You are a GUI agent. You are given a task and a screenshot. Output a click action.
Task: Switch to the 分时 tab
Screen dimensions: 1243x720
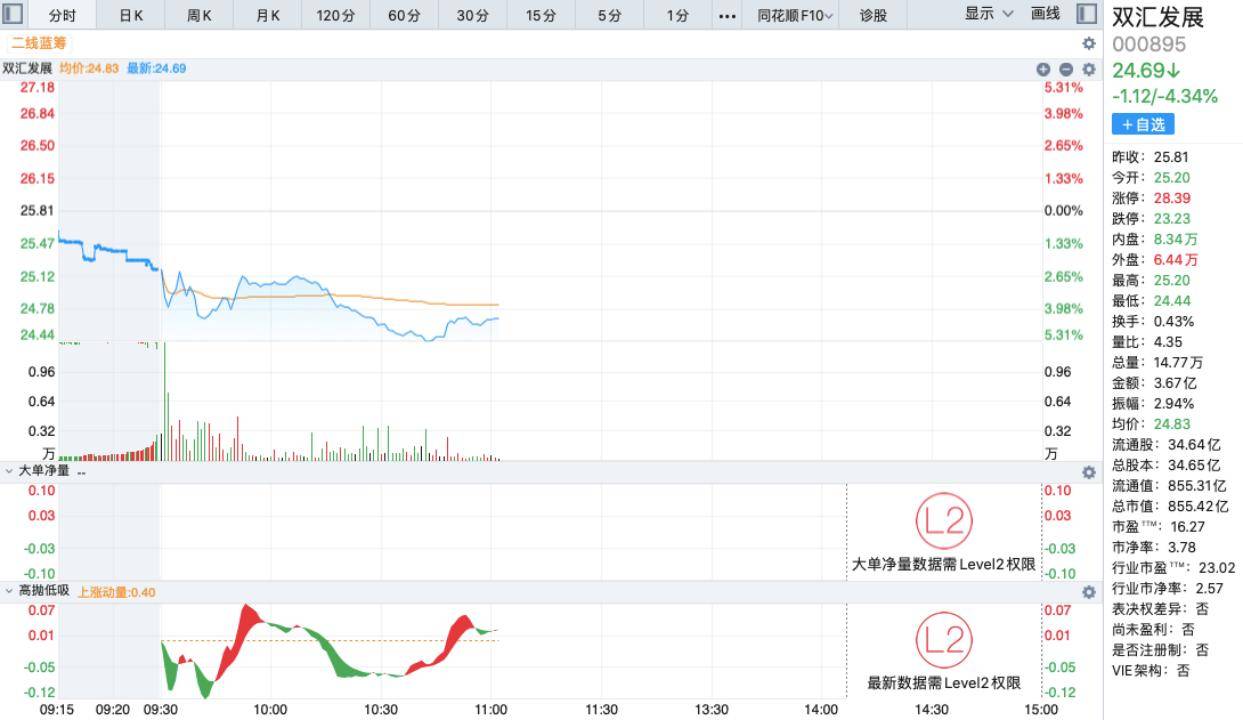click(x=62, y=15)
